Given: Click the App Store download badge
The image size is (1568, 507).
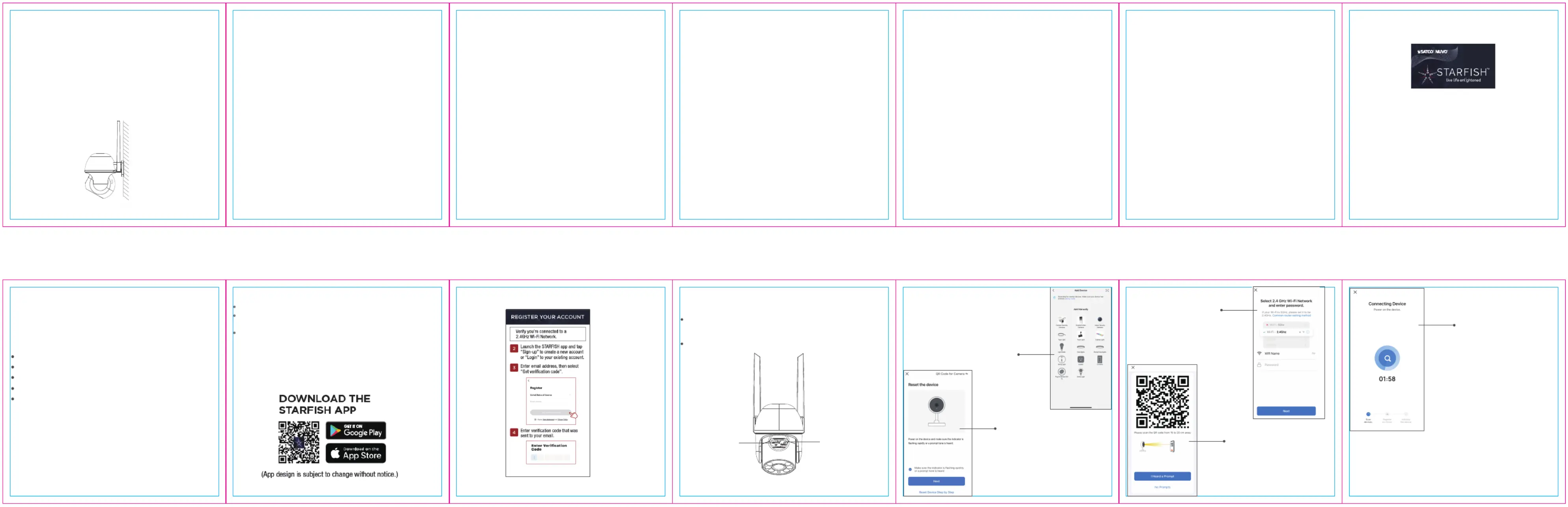Looking at the screenshot, I should tap(356, 453).
